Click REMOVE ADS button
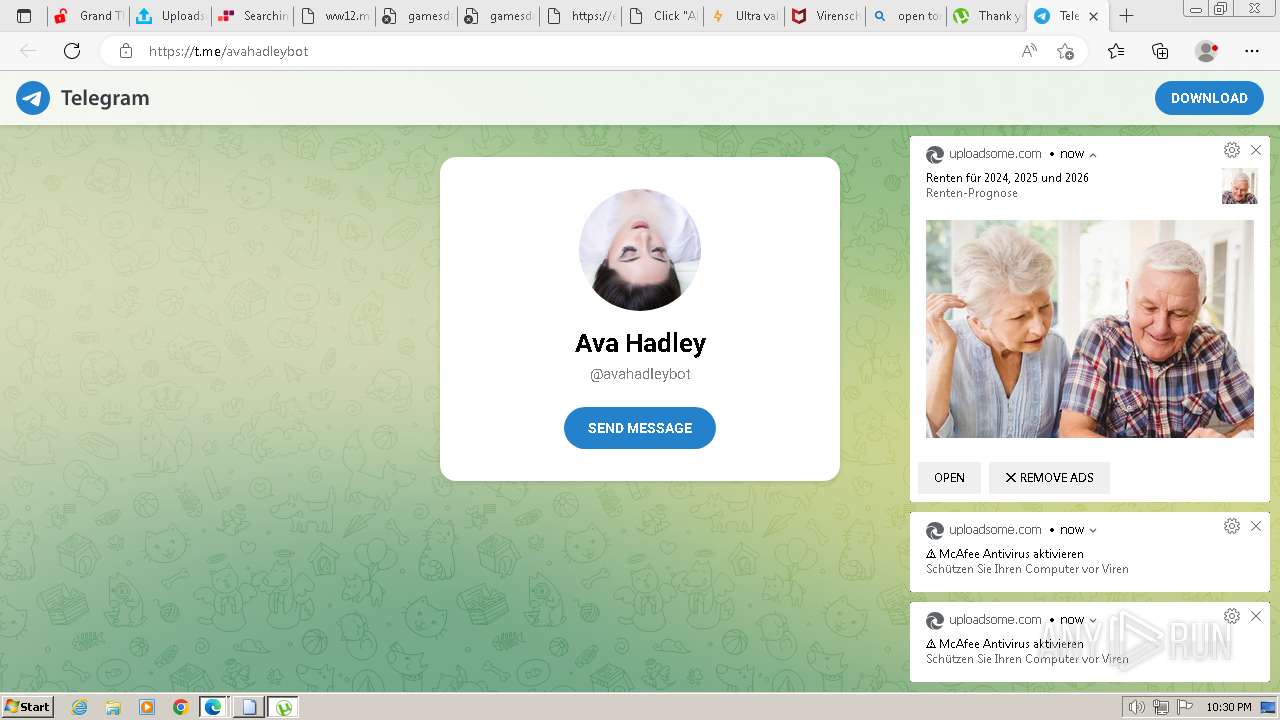 click(x=1049, y=478)
